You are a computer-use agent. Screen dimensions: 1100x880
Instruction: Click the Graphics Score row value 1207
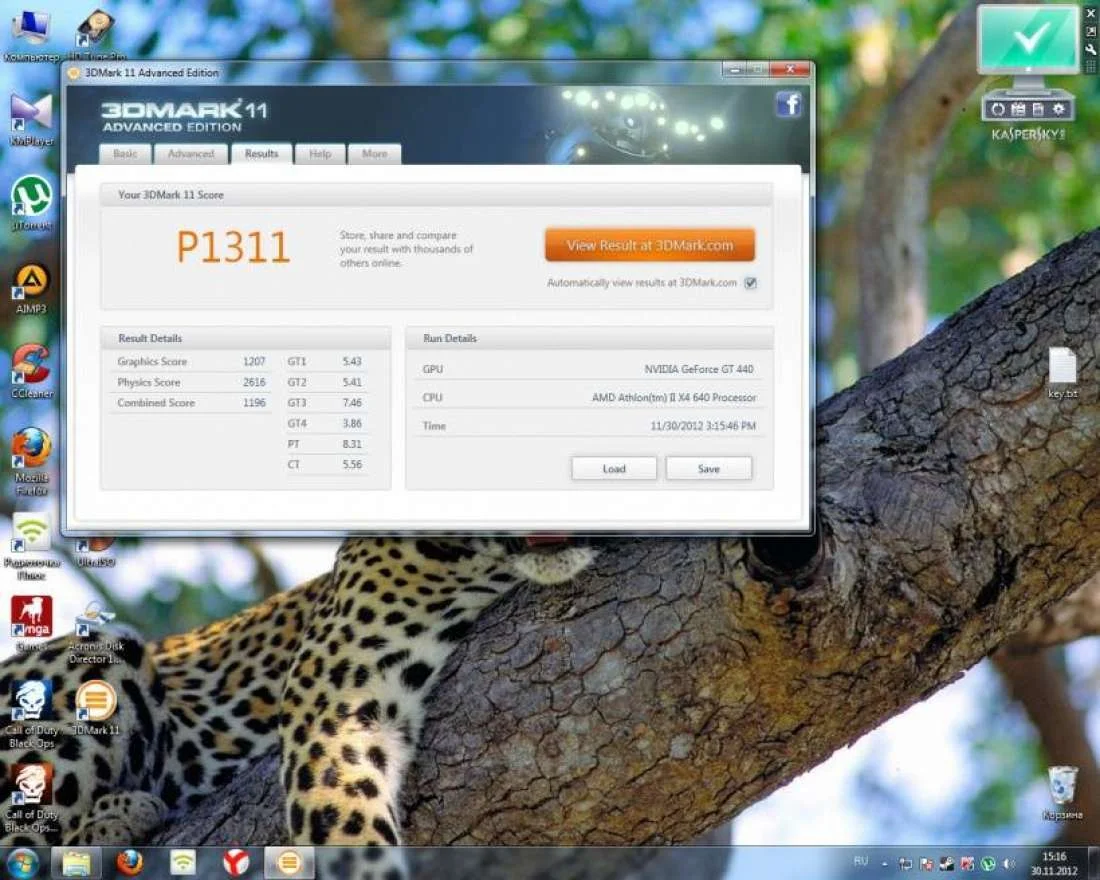[x=254, y=361]
